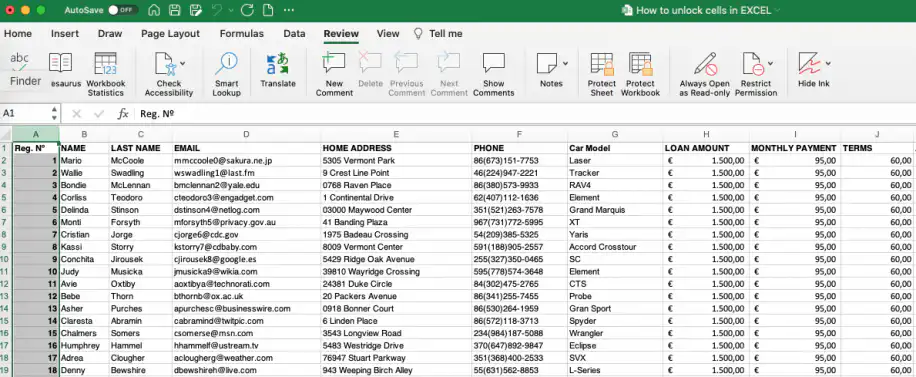Click the Home icon in title bar
This screenshot has width=916, height=377.
[154, 10]
